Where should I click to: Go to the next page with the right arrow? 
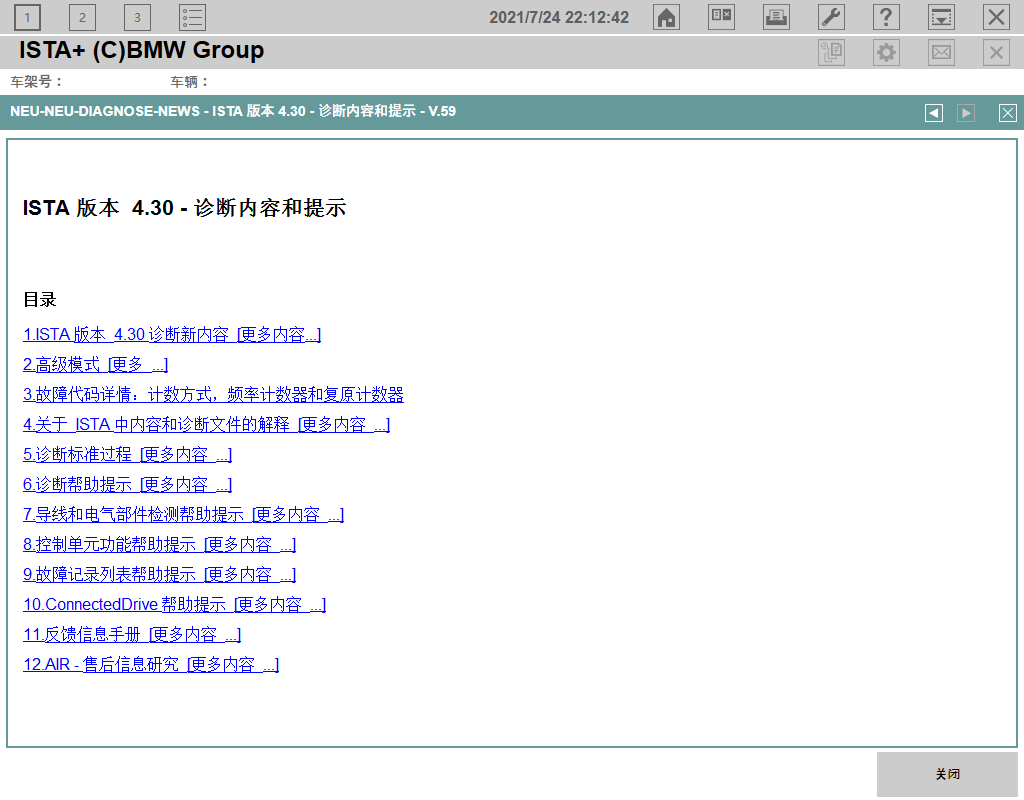pos(966,113)
